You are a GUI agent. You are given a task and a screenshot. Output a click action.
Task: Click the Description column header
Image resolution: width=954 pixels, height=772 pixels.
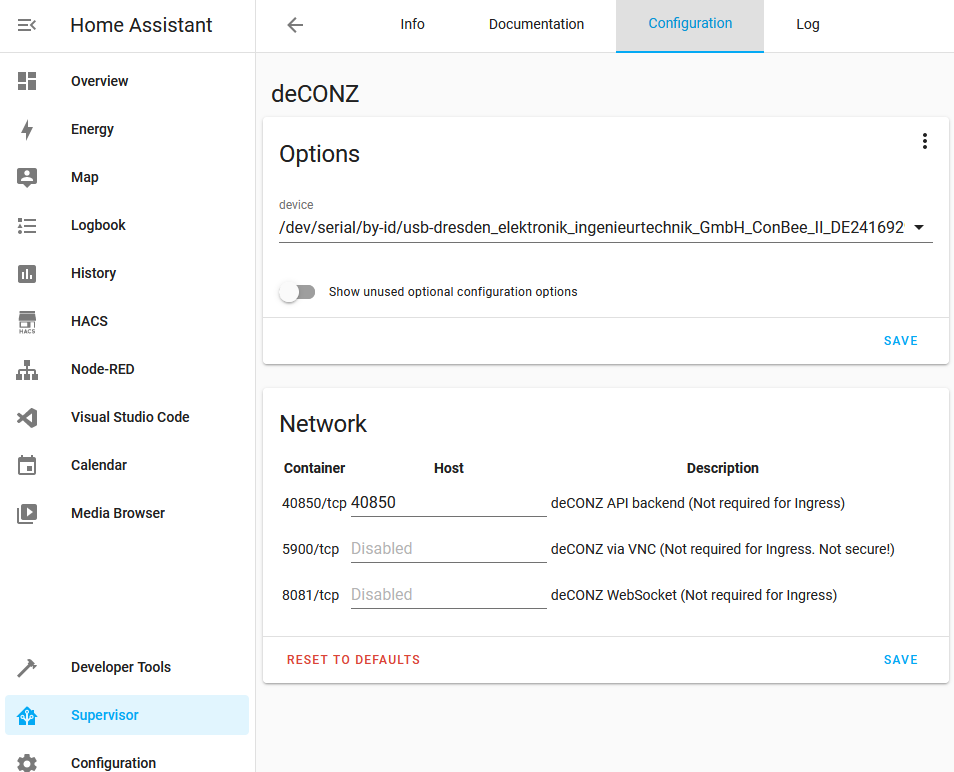(723, 468)
